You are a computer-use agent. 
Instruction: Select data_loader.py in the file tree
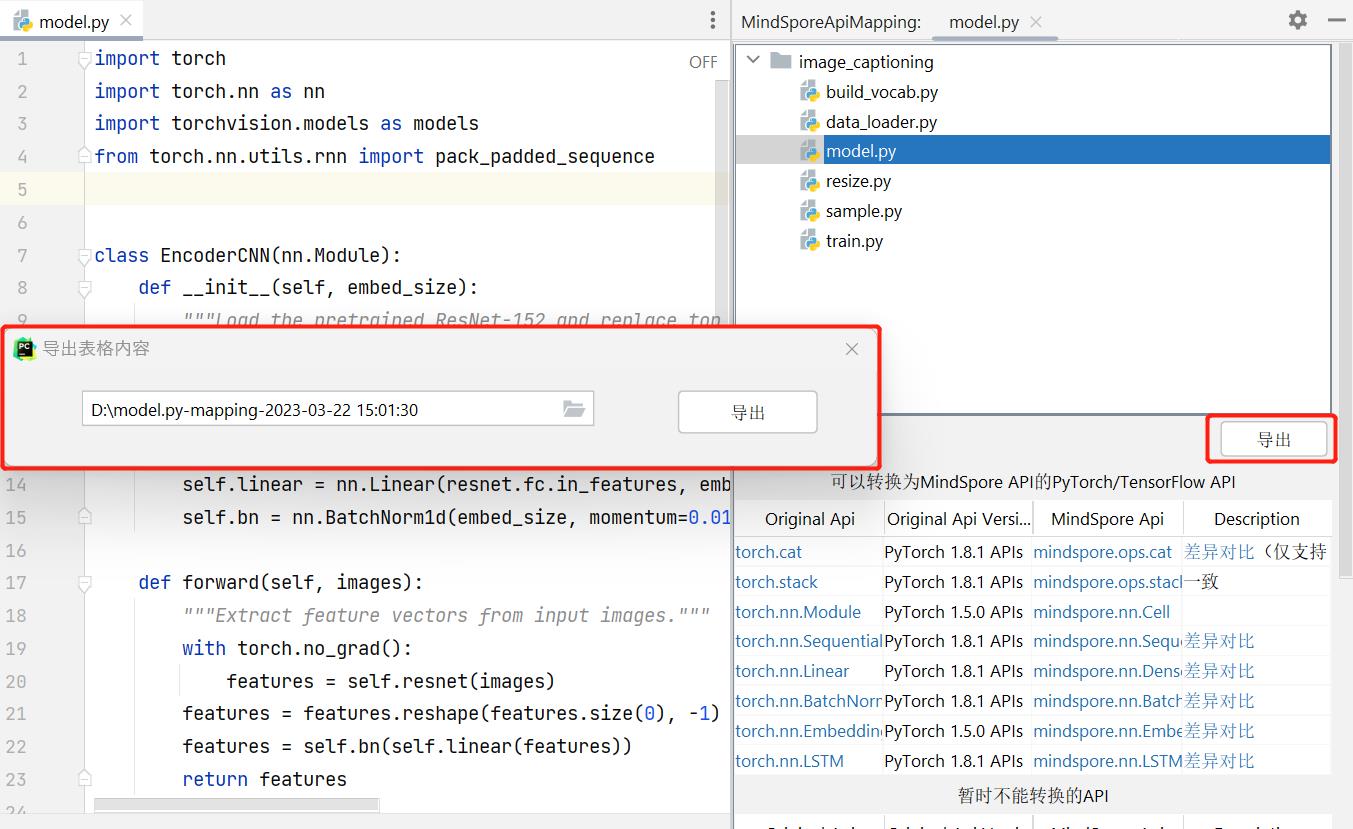(881, 122)
